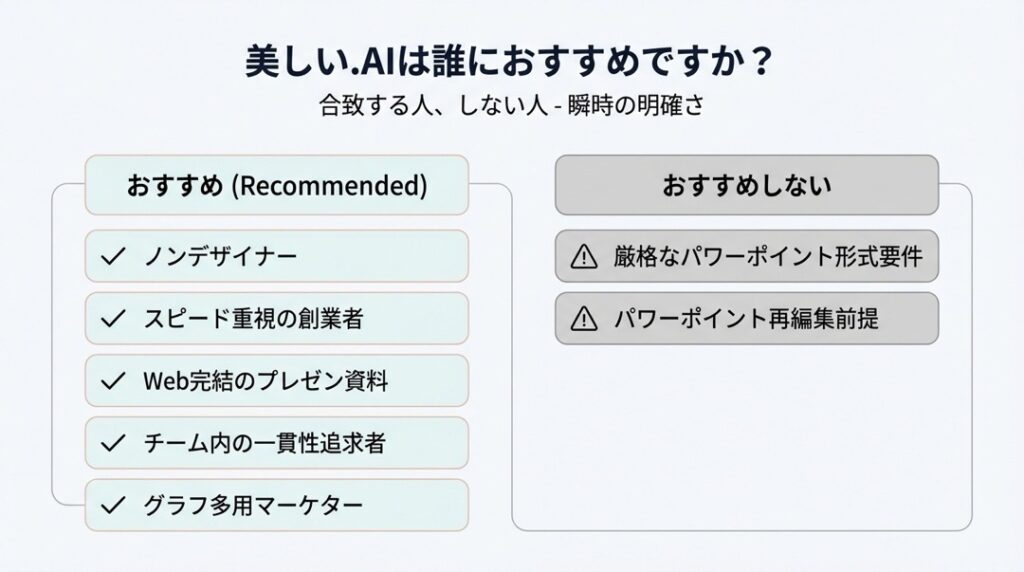Choose the スピード重視の創業者 label
The width and height of the screenshot is (1024, 572).
point(253,319)
